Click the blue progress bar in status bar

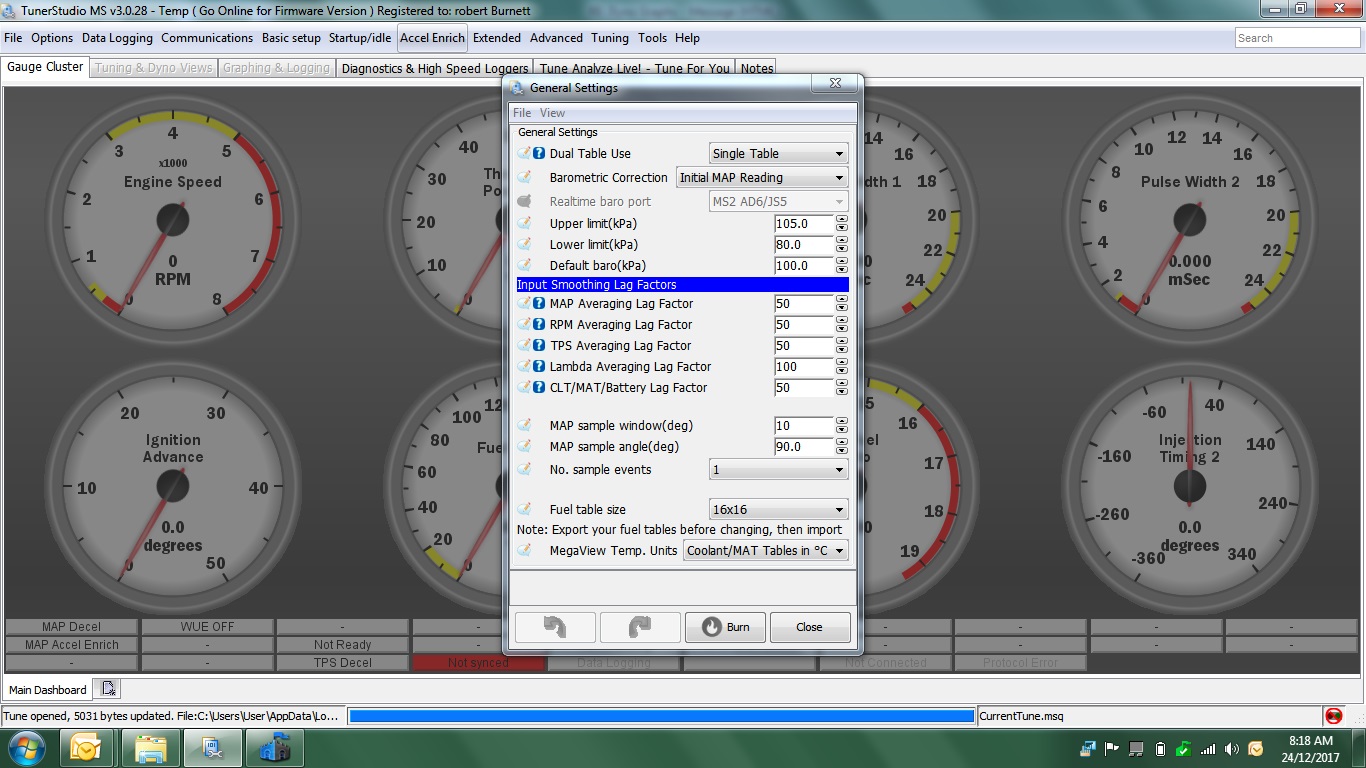pyautogui.click(x=661, y=716)
